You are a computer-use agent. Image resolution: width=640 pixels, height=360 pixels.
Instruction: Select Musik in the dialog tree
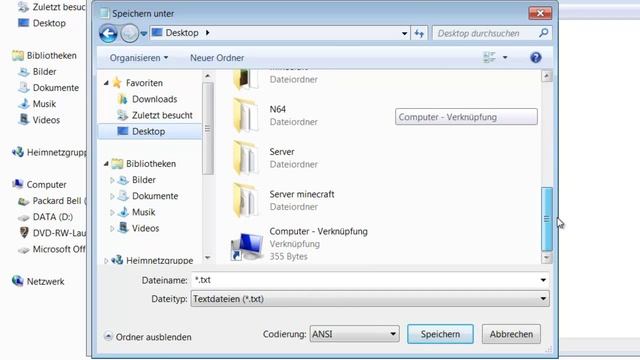pyautogui.click(x=143, y=212)
